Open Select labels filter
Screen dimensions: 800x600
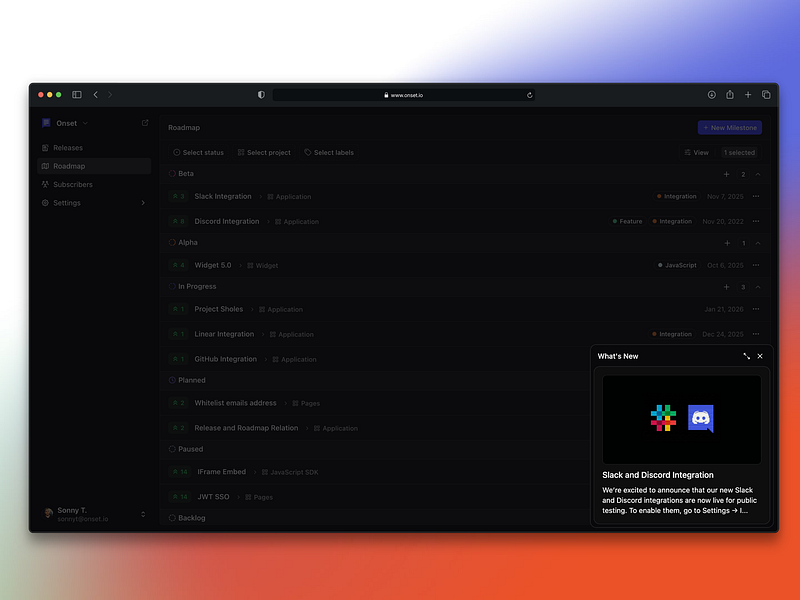(x=329, y=153)
